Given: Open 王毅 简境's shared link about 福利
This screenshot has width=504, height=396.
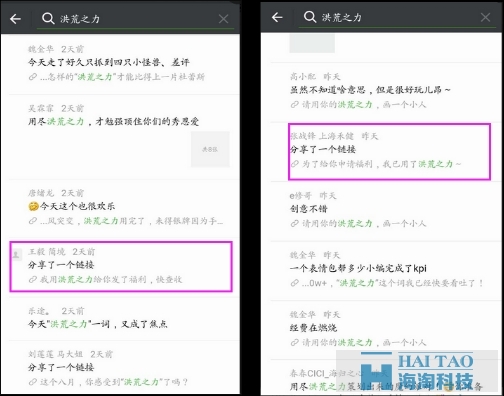Looking at the screenshot, I should [x=121, y=266].
